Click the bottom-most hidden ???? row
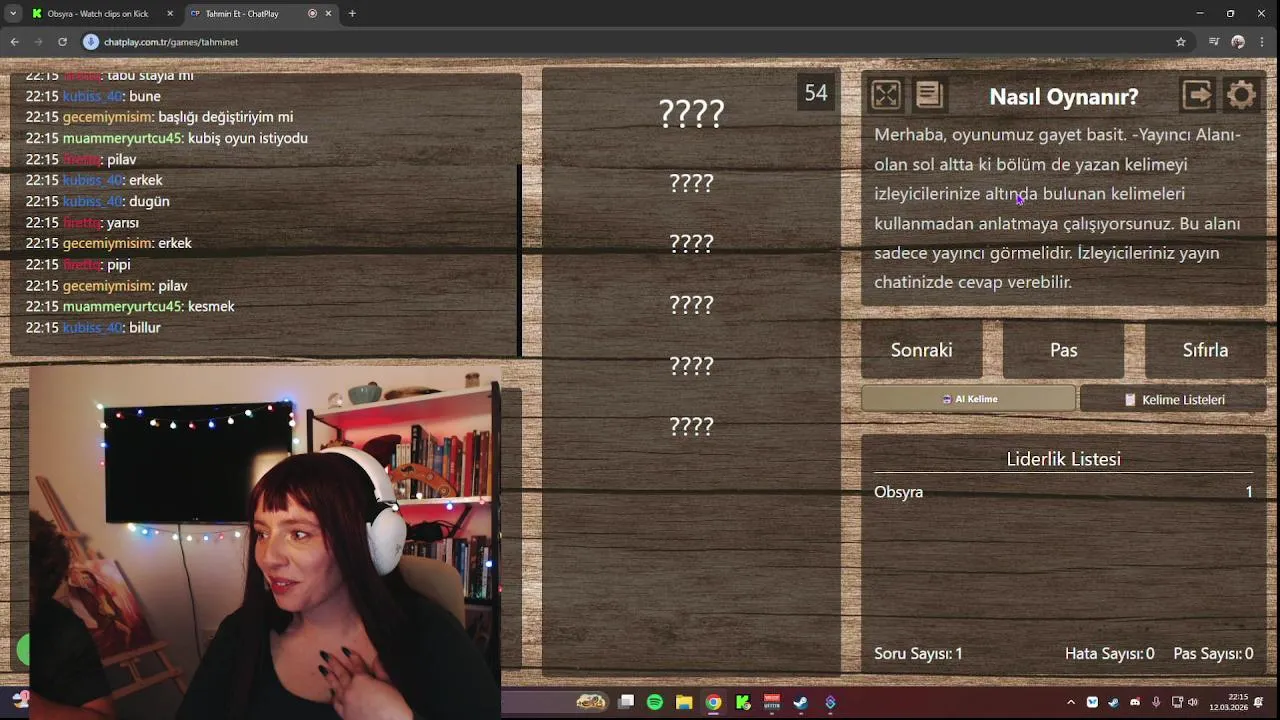This screenshot has height=720, width=1280. point(691,427)
